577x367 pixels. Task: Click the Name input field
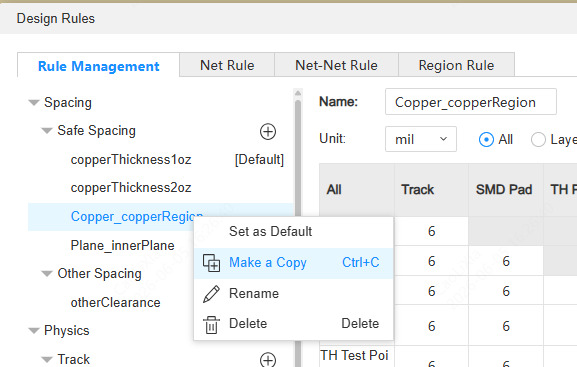[471, 102]
